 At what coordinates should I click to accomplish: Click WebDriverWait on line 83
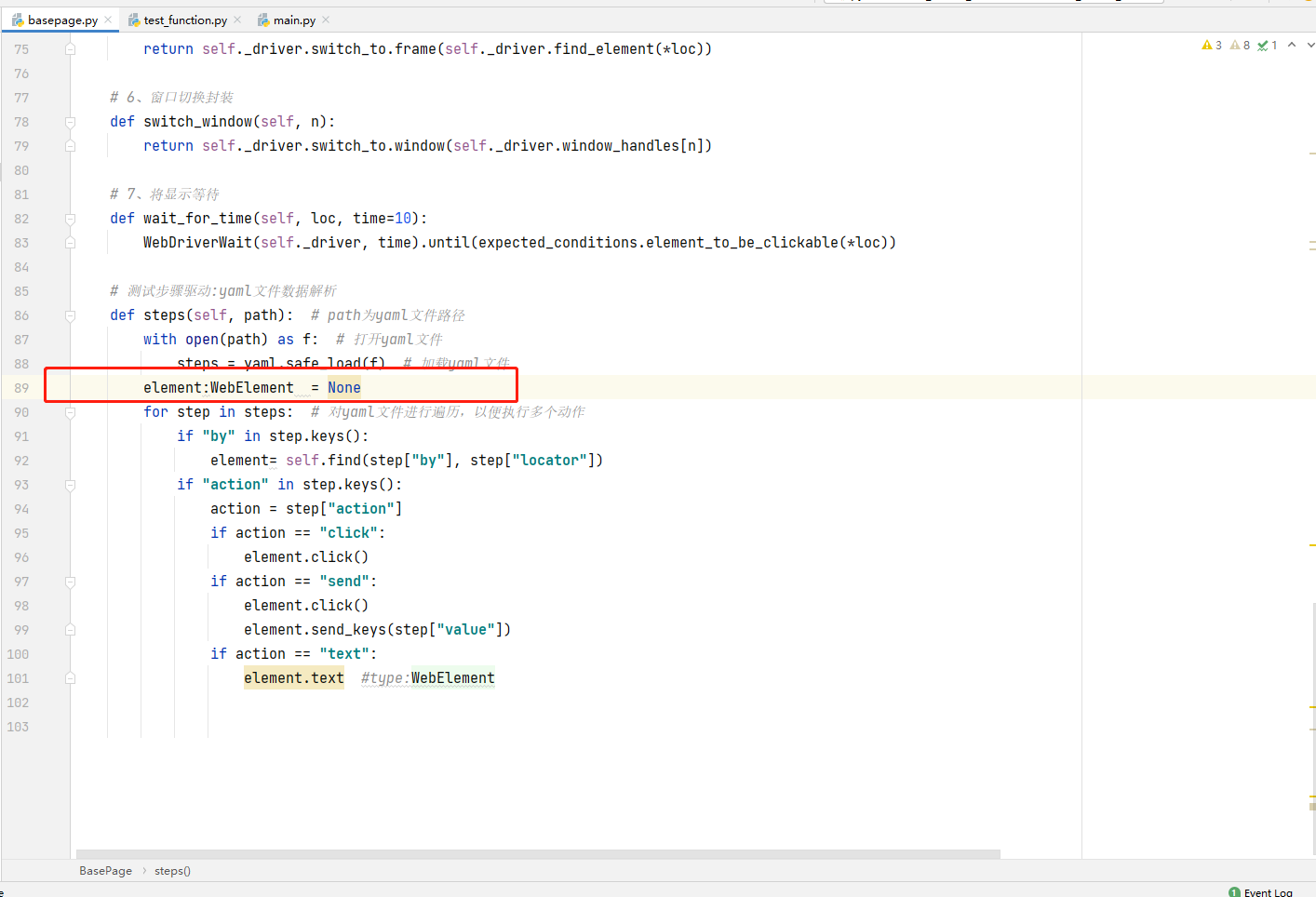(x=197, y=243)
